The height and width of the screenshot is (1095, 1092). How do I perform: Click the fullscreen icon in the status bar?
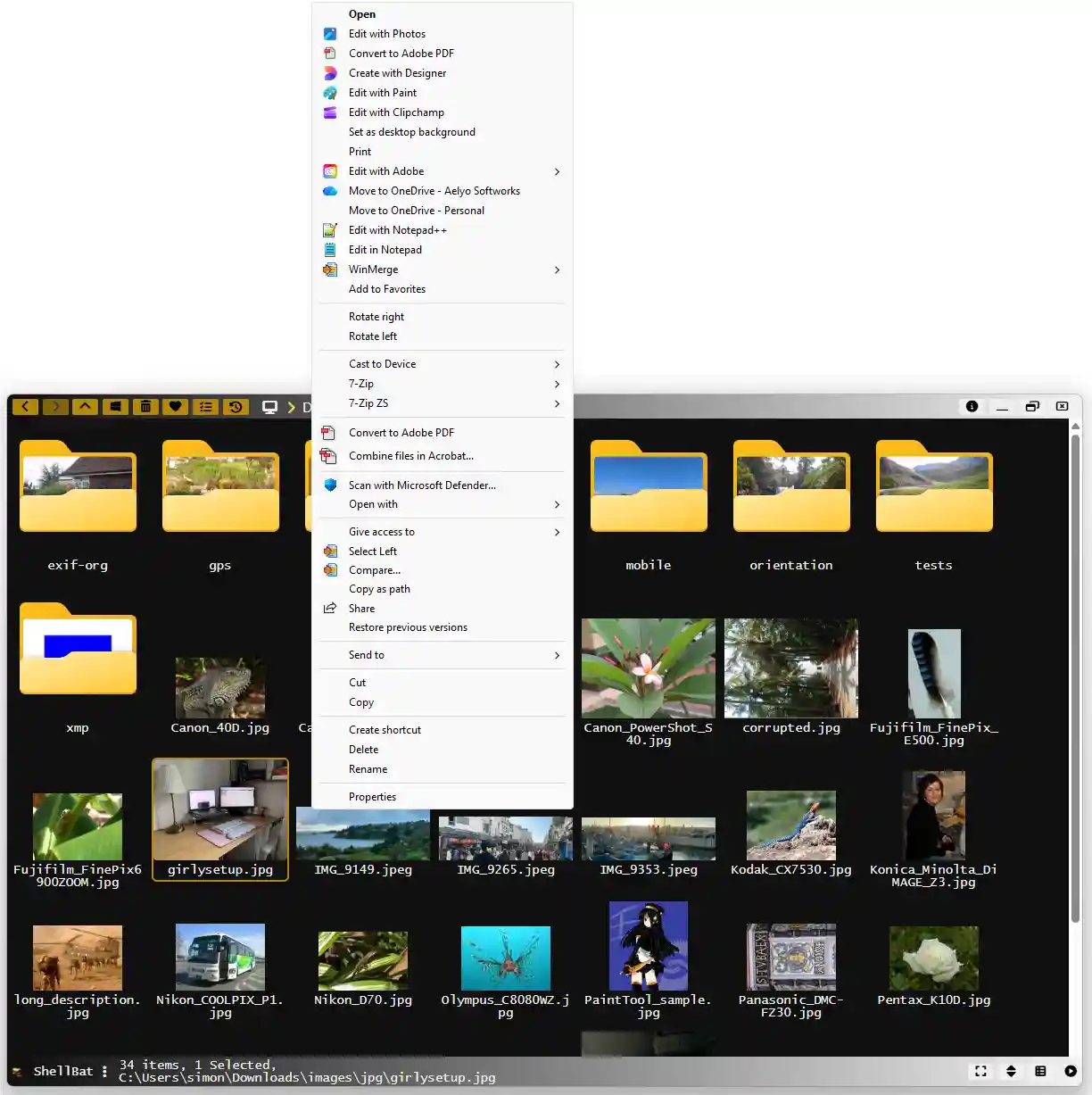(x=980, y=1071)
